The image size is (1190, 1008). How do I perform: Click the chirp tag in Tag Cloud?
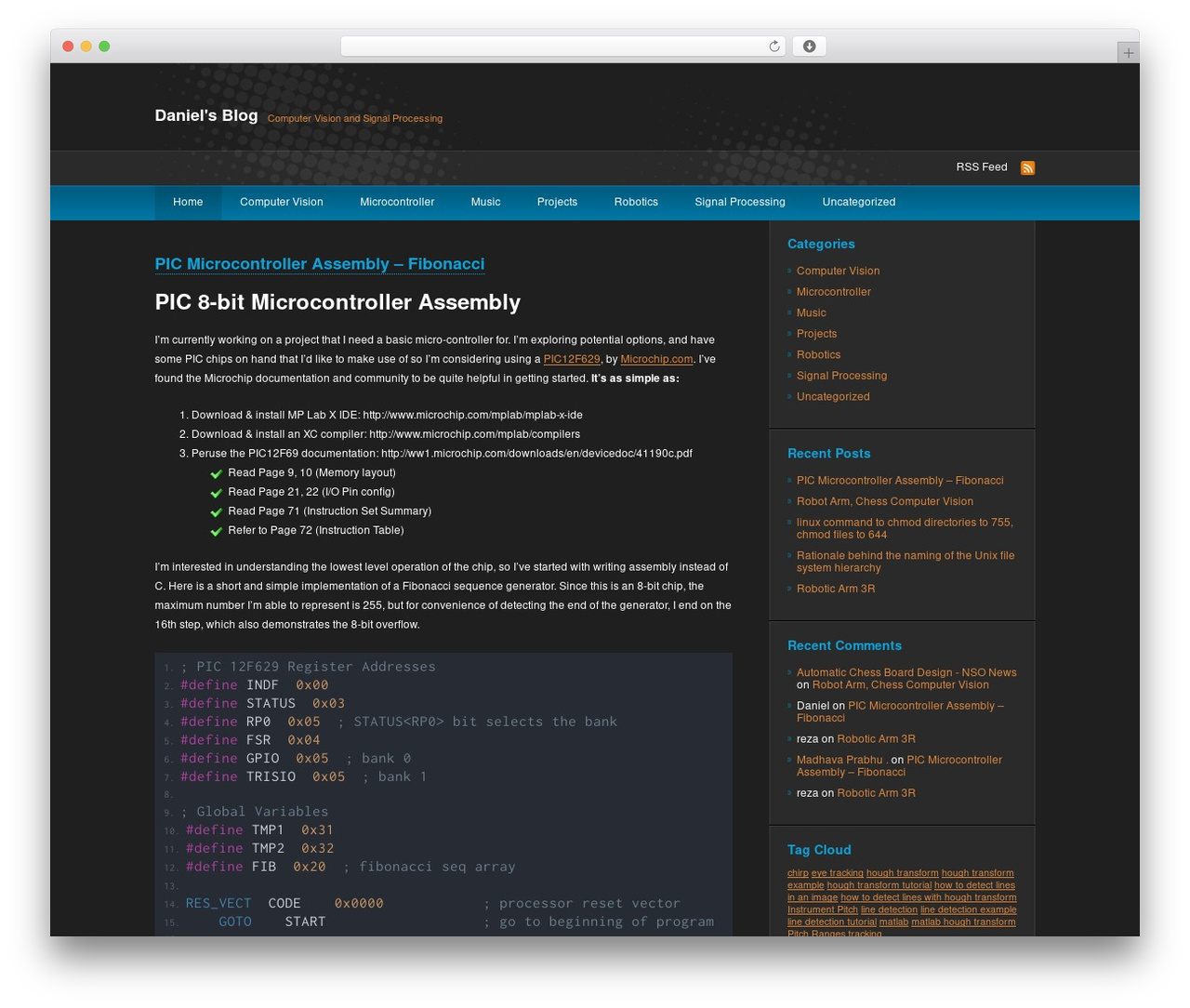click(x=798, y=873)
